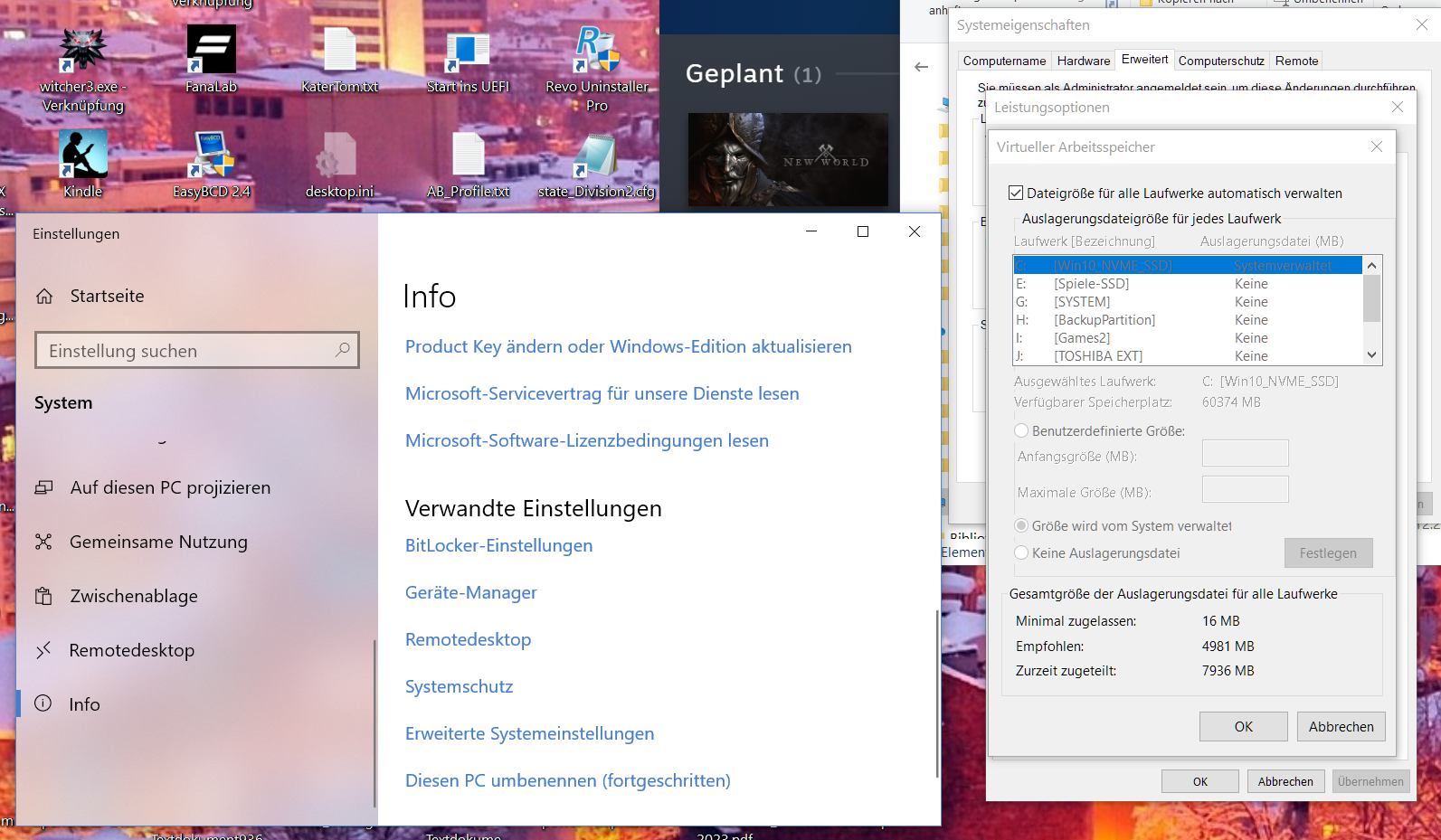Image resolution: width=1441 pixels, height=840 pixels.
Task: Switch to the Computername tab
Action: tap(1004, 61)
